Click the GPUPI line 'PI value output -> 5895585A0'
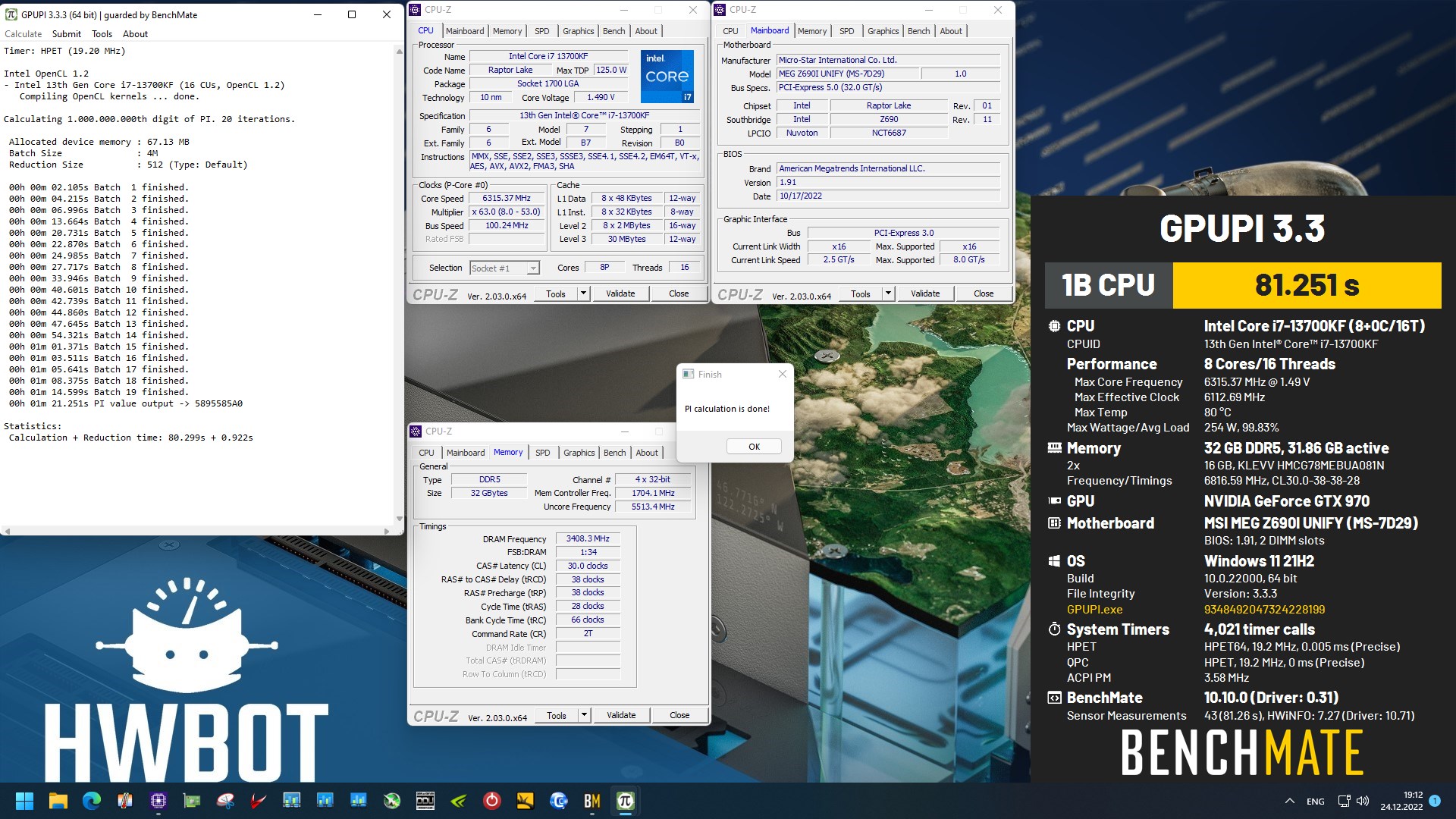Viewport: 1456px width, 819px height. pyautogui.click(x=125, y=403)
